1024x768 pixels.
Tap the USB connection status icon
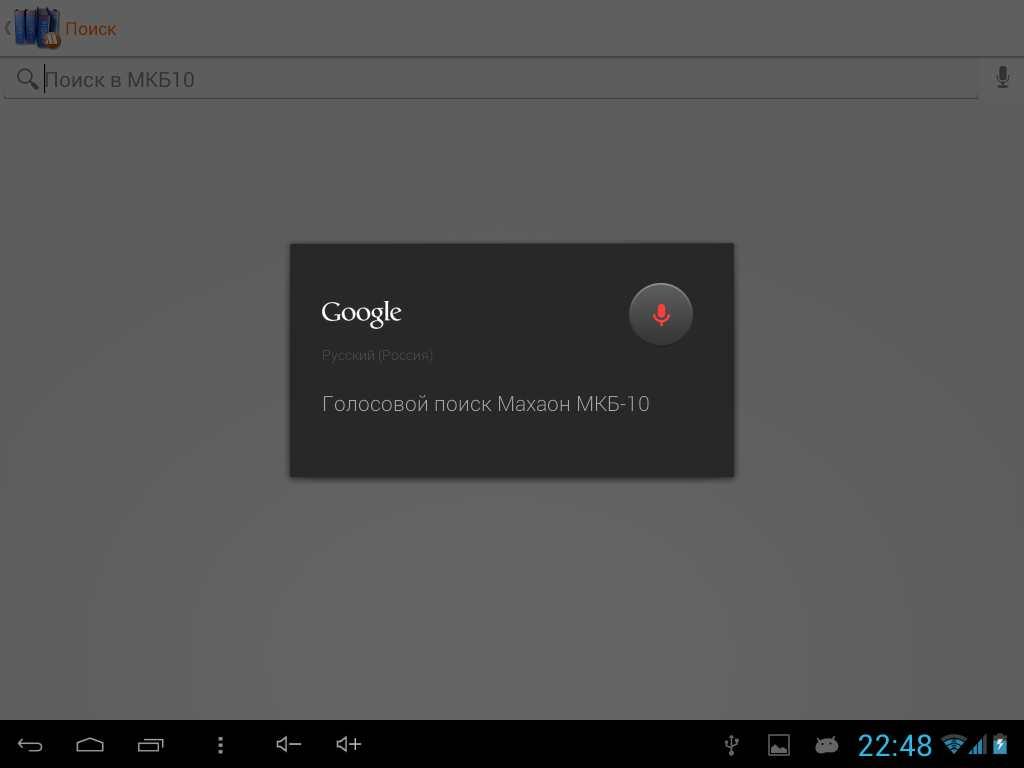pyautogui.click(x=732, y=744)
